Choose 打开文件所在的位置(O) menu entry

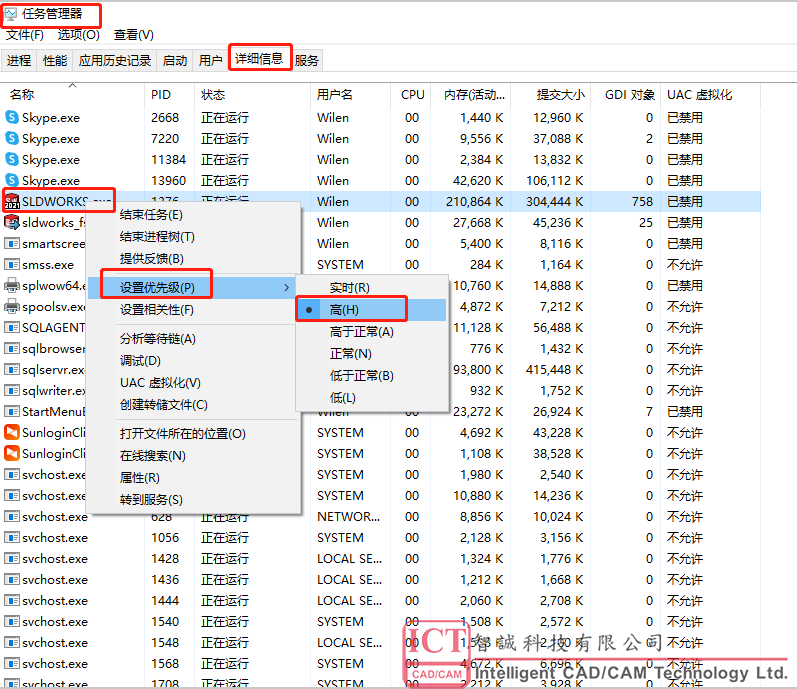coord(194,433)
